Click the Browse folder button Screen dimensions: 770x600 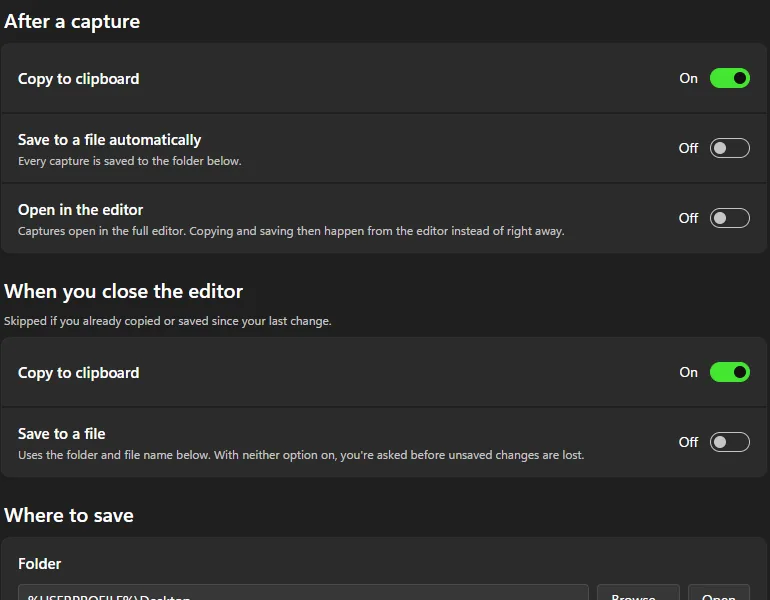pyautogui.click(x=638, y=593)
